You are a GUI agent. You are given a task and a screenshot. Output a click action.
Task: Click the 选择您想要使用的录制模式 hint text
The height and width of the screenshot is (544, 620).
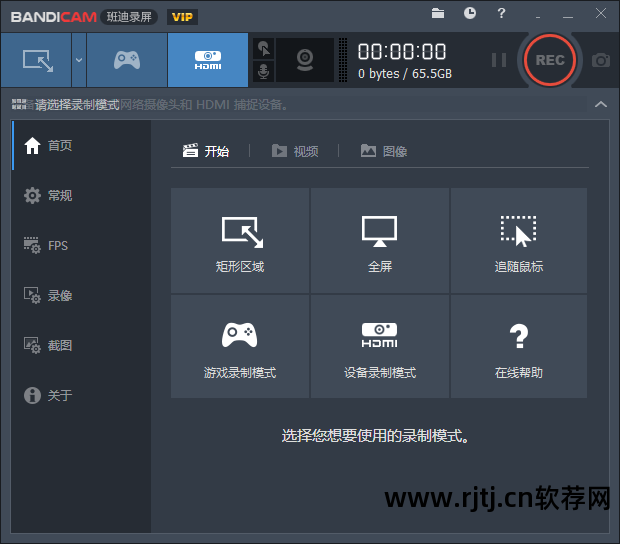(x=375, y=436)
